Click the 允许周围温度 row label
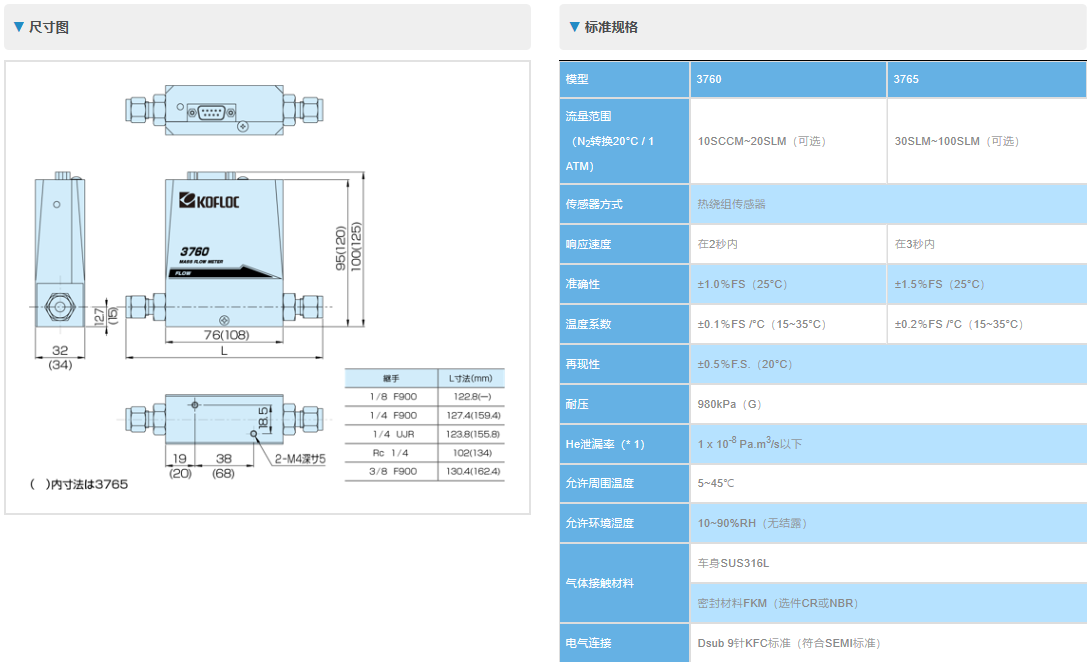This screenshot has width=1087, height=662. click(624, 483)
